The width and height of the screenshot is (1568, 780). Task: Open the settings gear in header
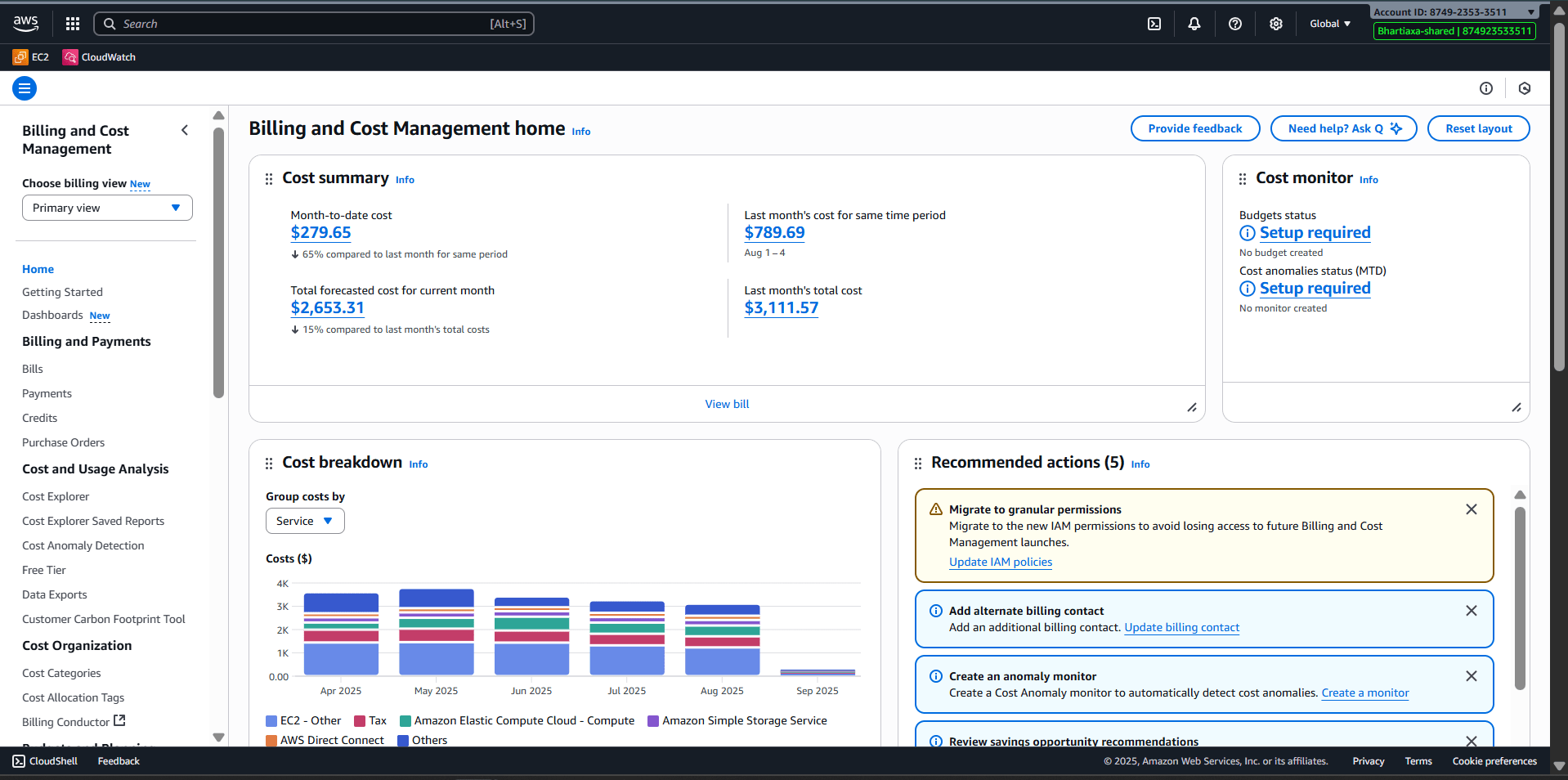point(1275,24)
